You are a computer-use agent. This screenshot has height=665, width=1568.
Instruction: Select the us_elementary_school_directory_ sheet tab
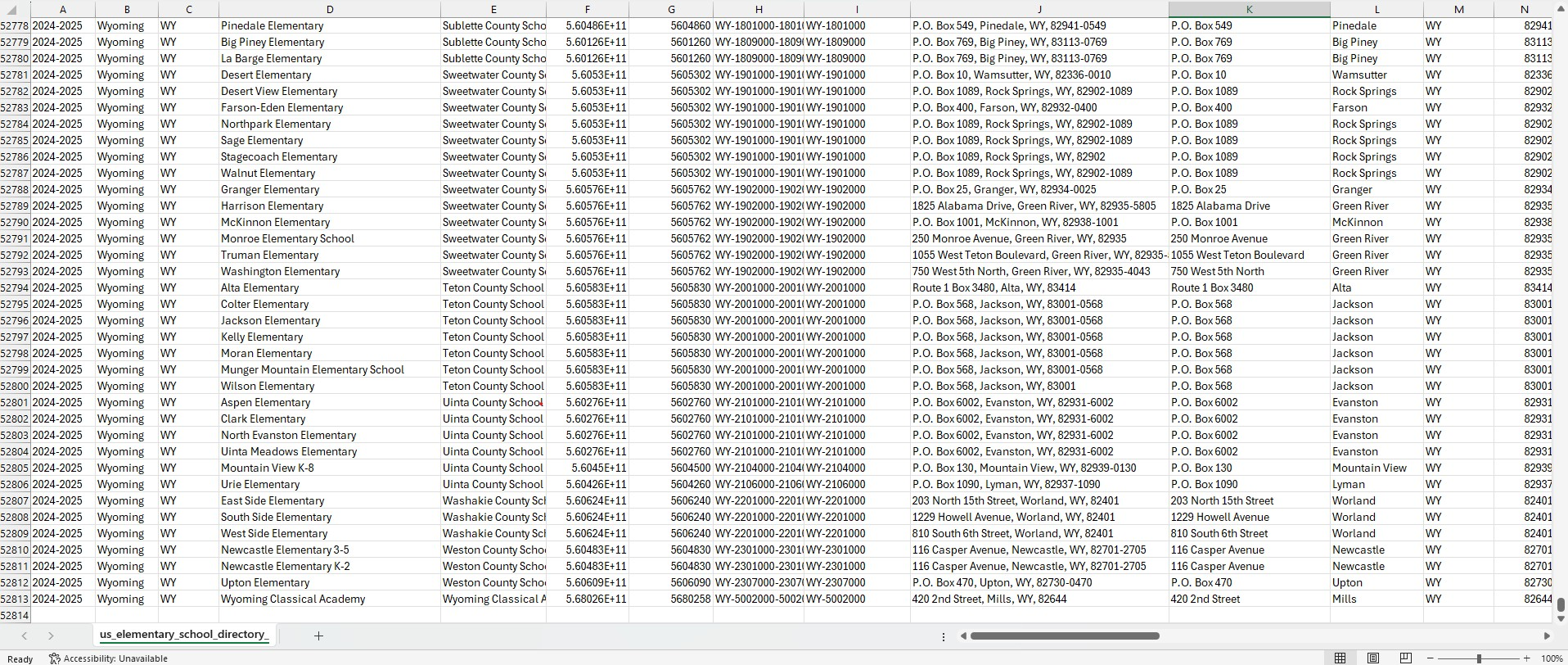click(184, 635)
